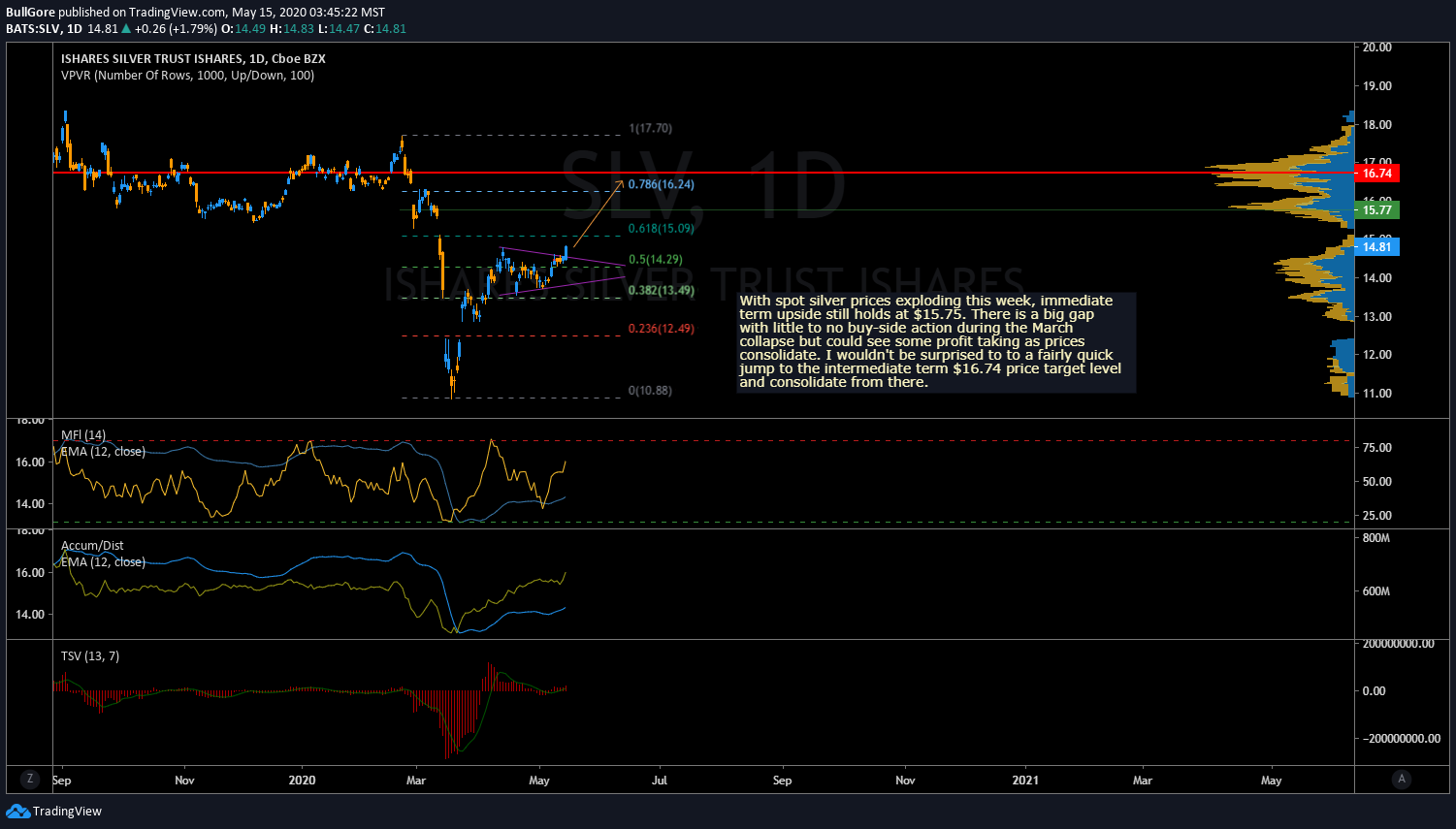Click the silver price analysis text note

(x=936, y=342)
